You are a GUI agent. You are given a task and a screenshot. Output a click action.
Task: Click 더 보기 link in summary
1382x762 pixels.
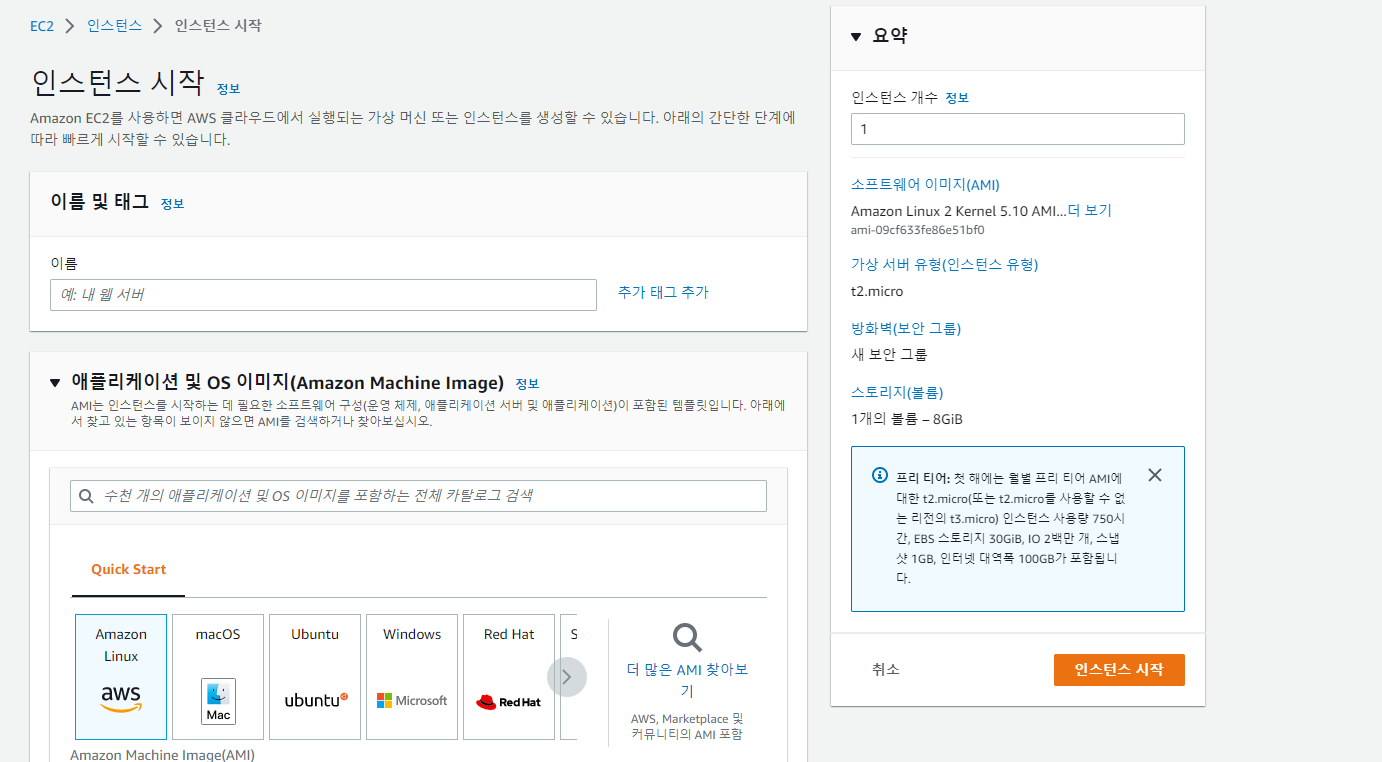click(1090, 211)
